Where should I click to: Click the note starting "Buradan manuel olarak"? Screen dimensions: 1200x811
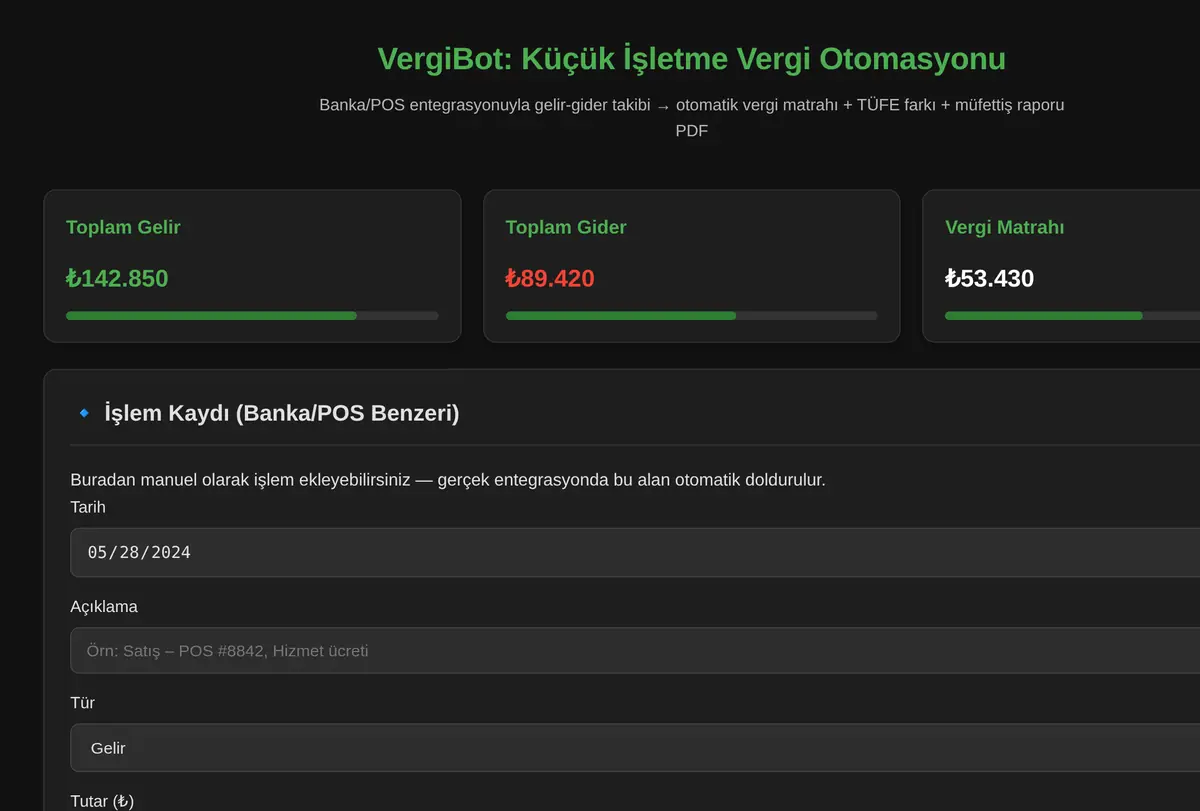pos(448,480)
